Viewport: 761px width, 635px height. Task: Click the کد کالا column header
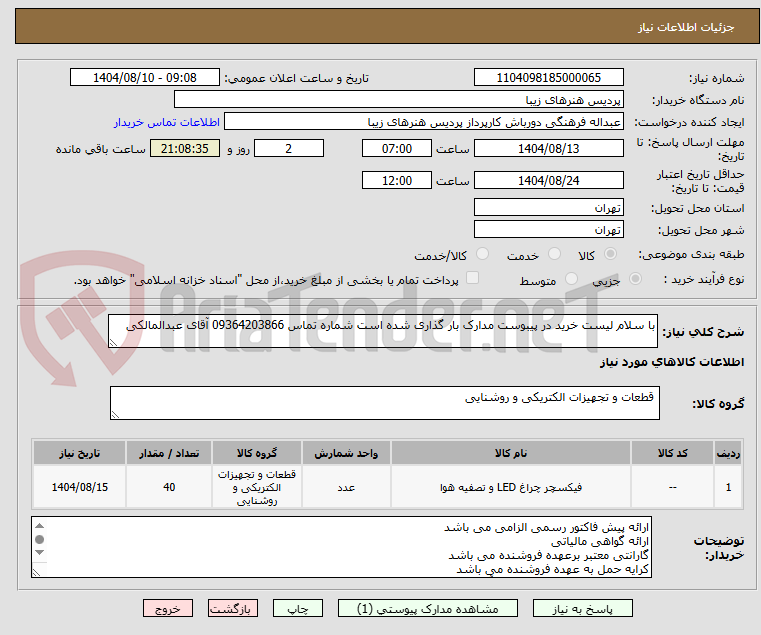[672, 453]
